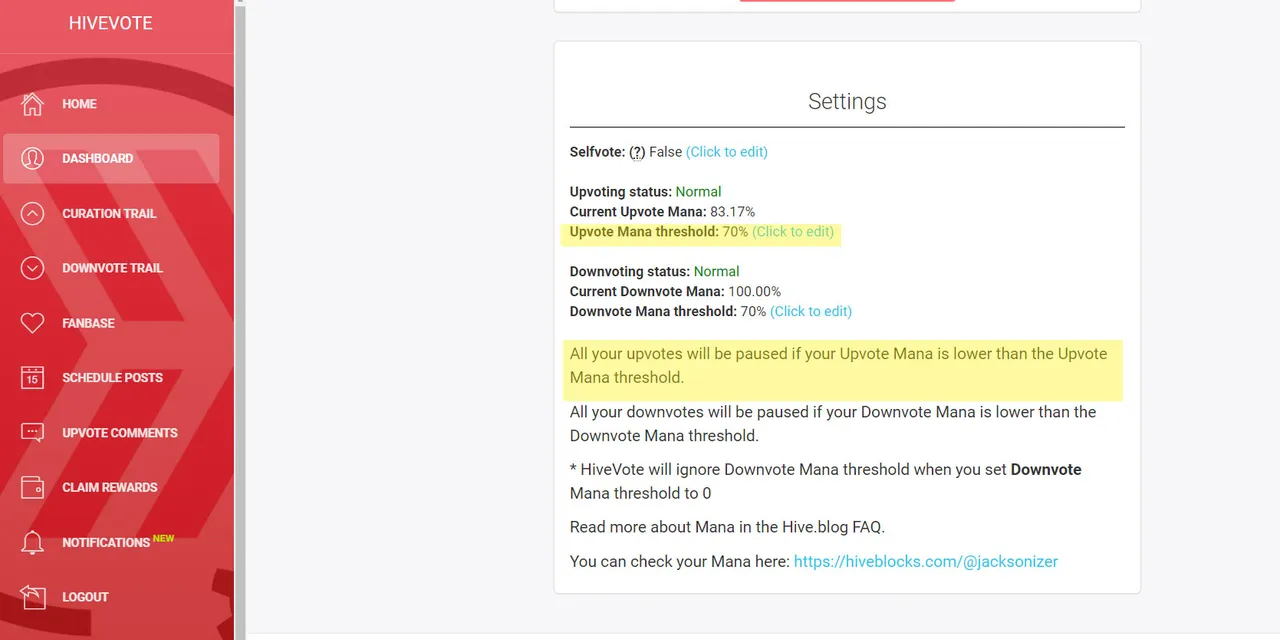
Task: Click the Selfvote False value
Action: click(x=665, y=152)
